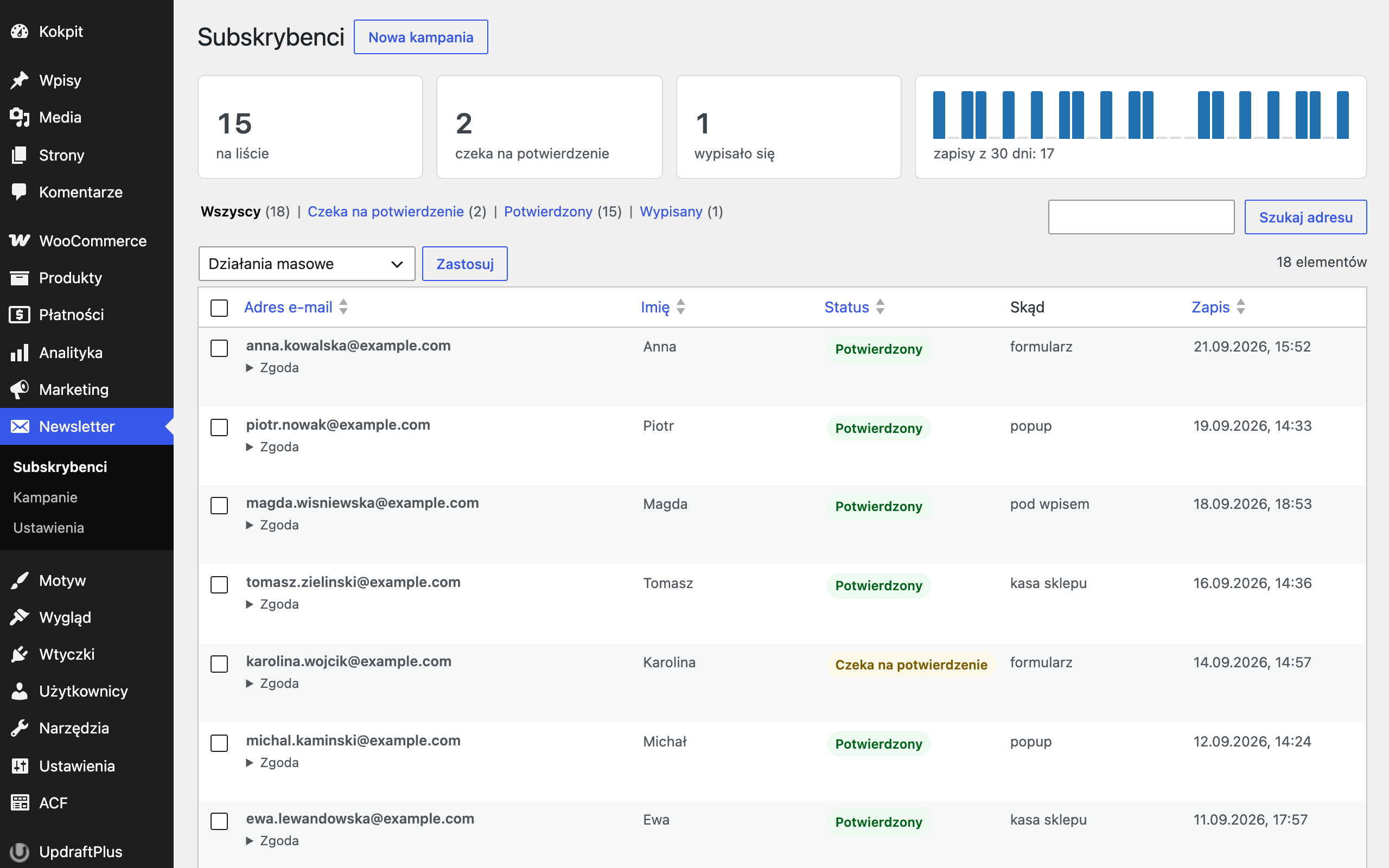Tick the select-all checkbox in table header
Screen dimensions: 1389x868
pyautogui.click(x=219, y=308)
